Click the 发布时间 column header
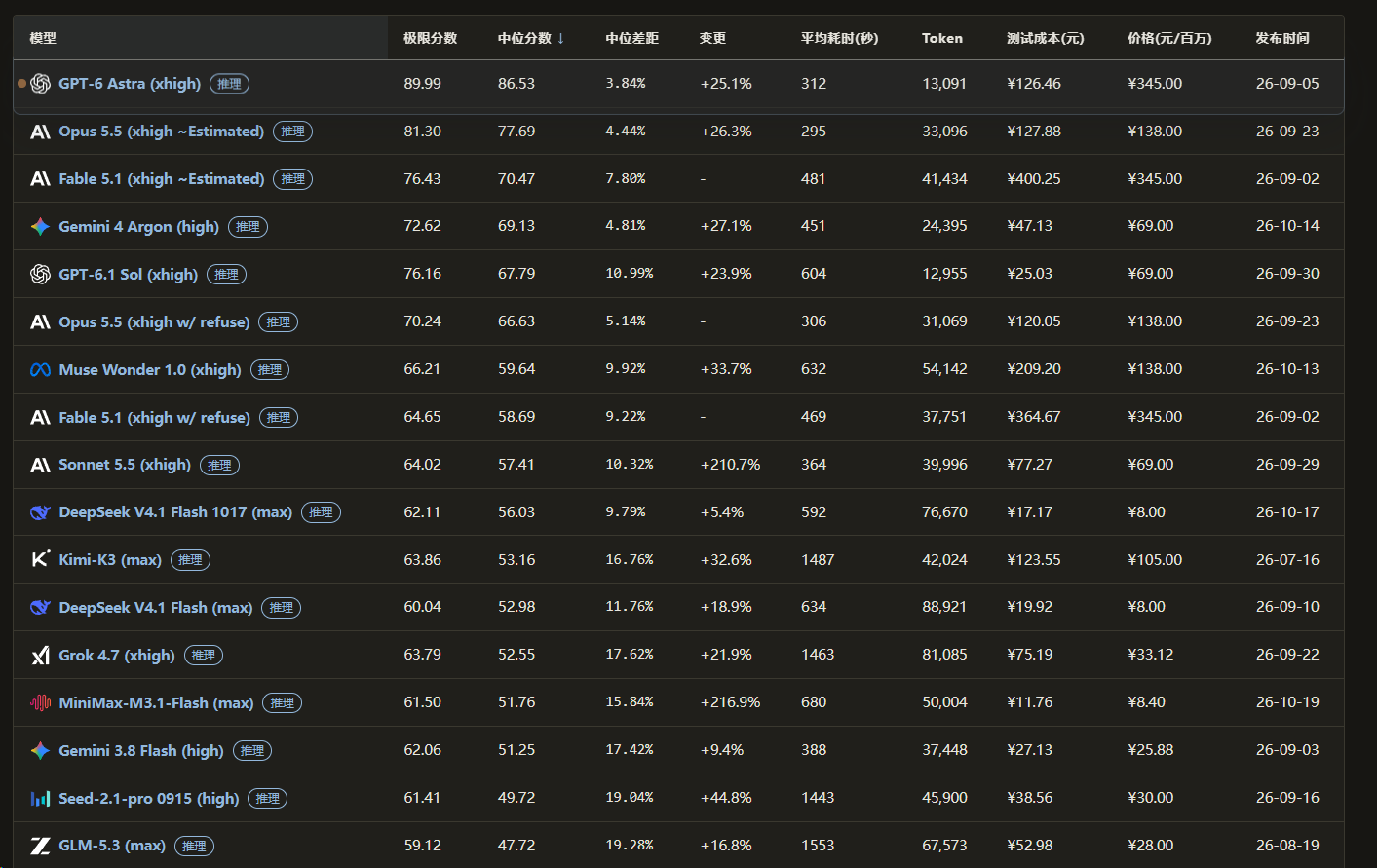This screenshot has height=868, width=1377. pos(1282,38)
